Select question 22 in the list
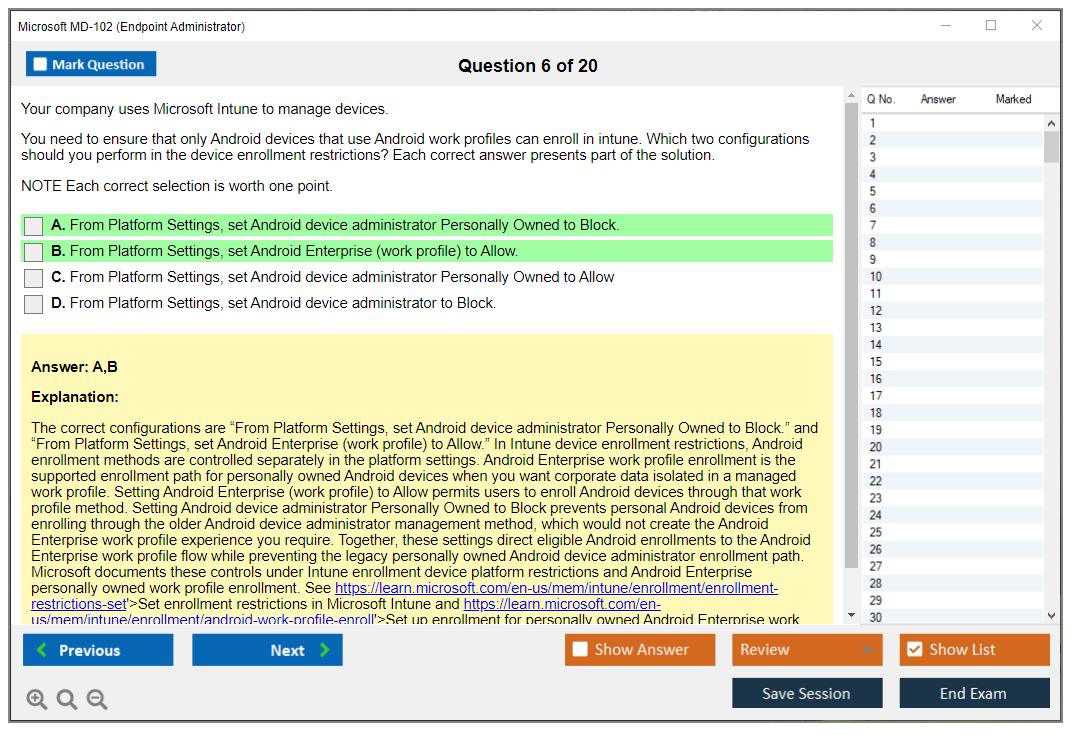 coord(953,481)
